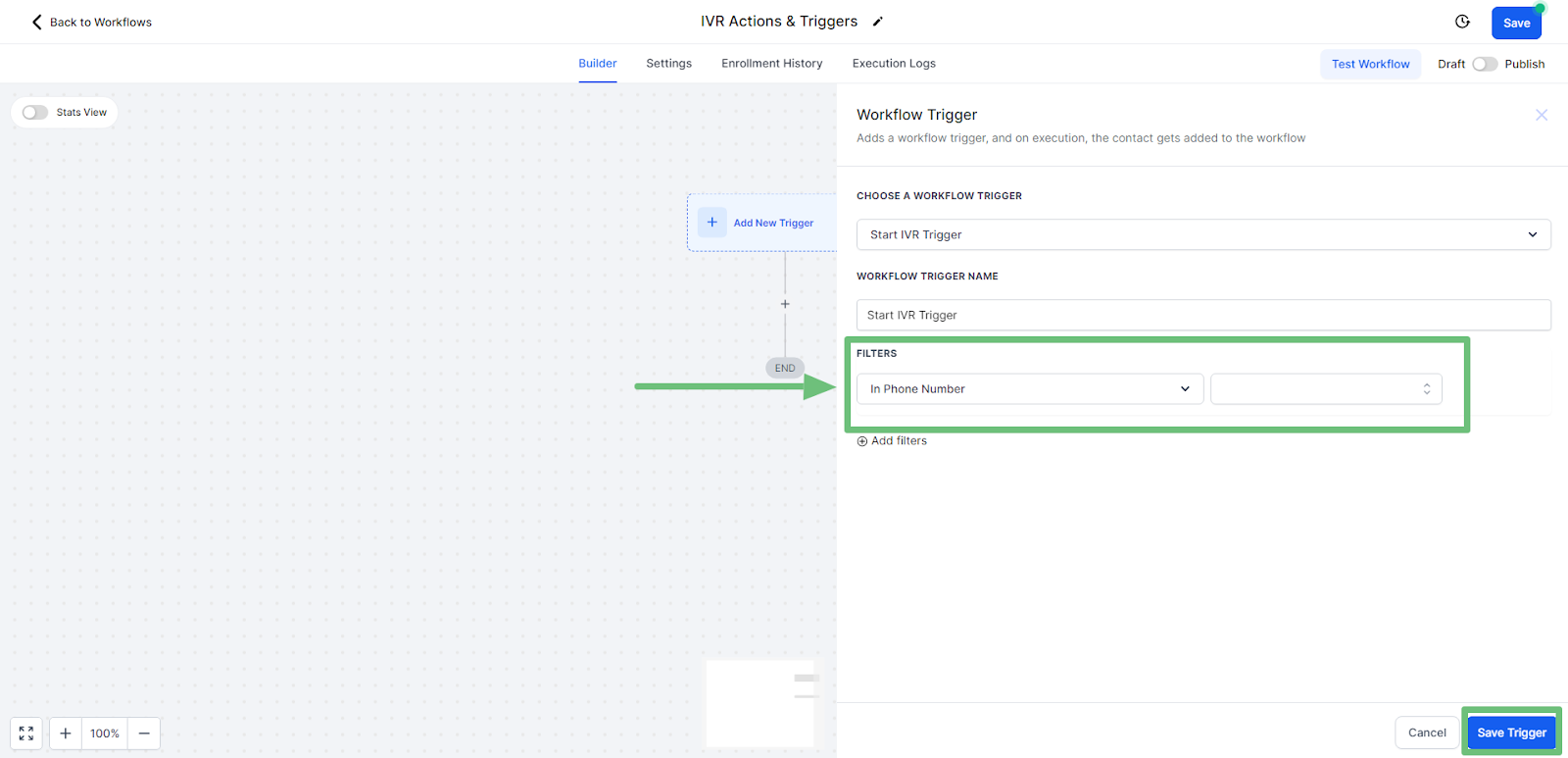Close Workflow Trigger panel
The height and width of the screenshot is (758, 1568).
(1542, 115)
